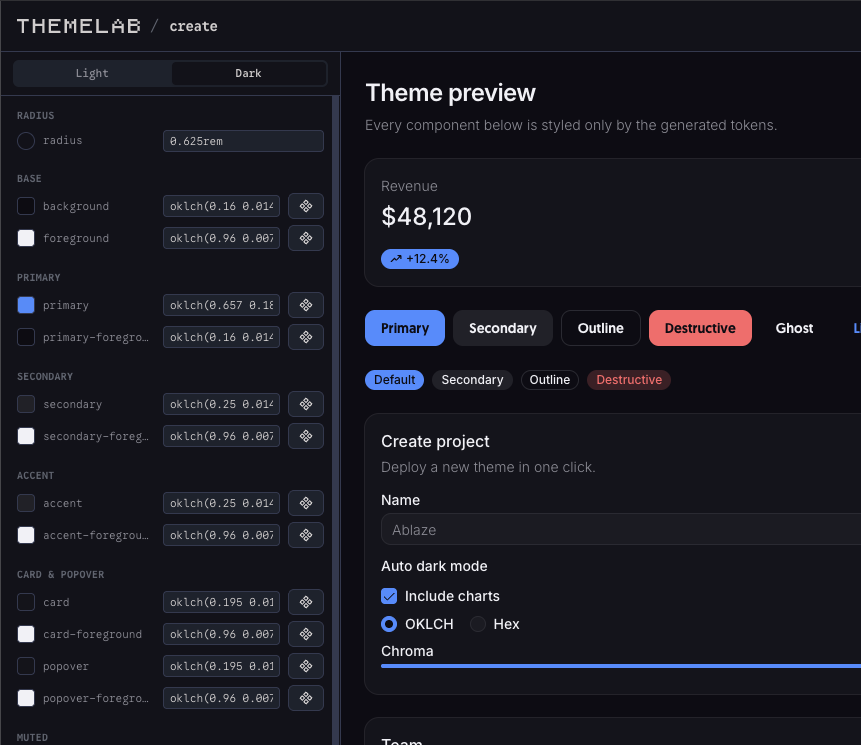
Task: Click the +12.4% trend badge
Action: 420,259
